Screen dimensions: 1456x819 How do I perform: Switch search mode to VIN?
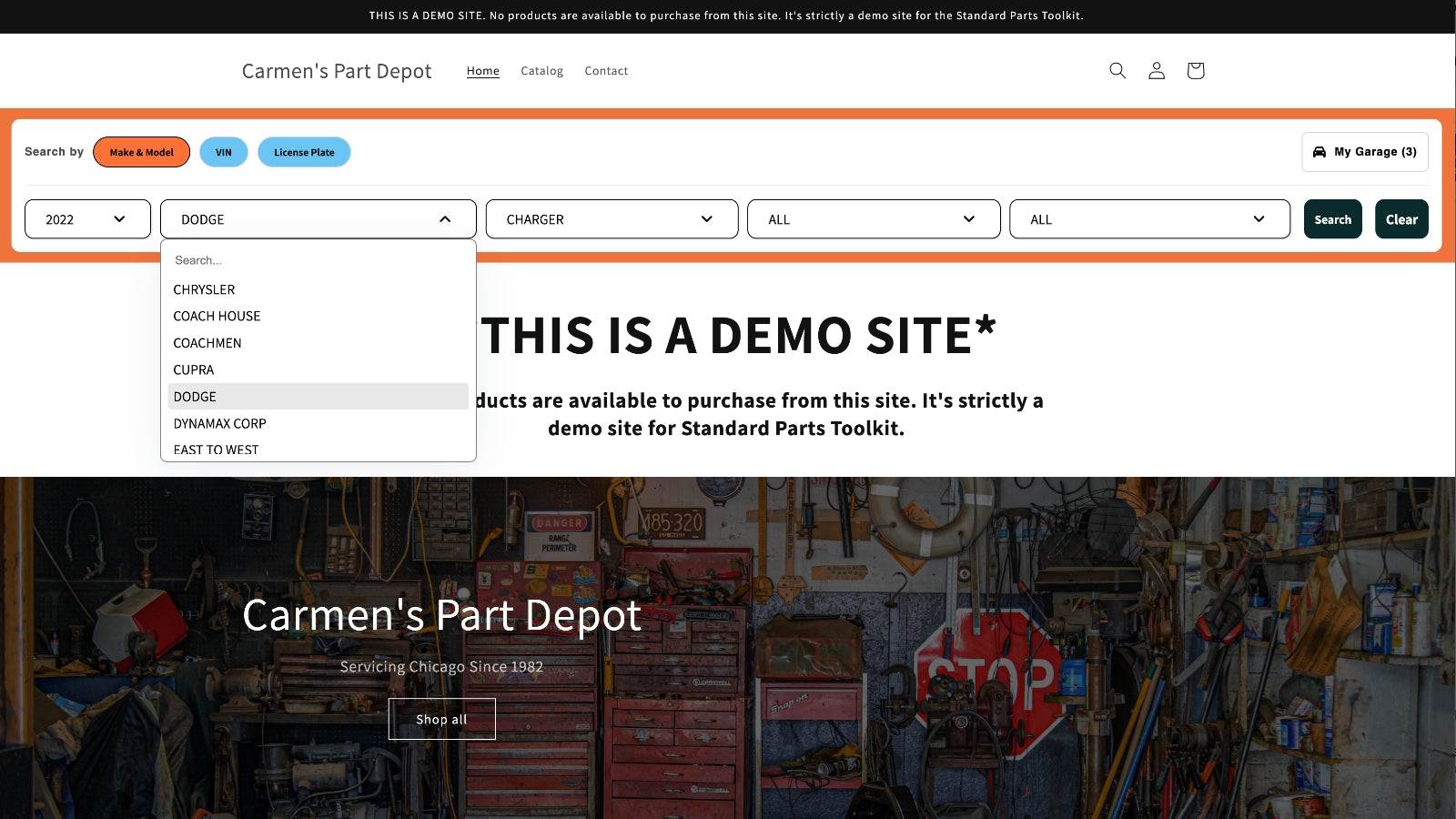(224, 152)
